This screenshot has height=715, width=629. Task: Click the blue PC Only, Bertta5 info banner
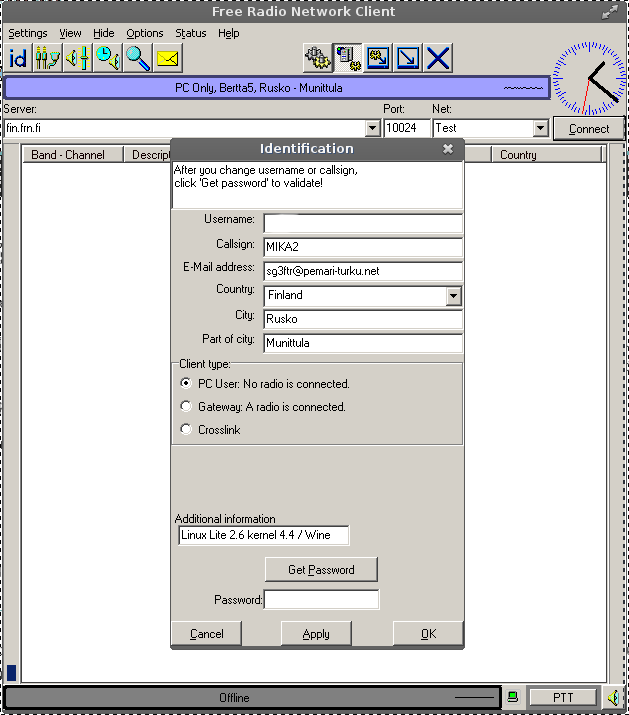click(x=277, y=88)
